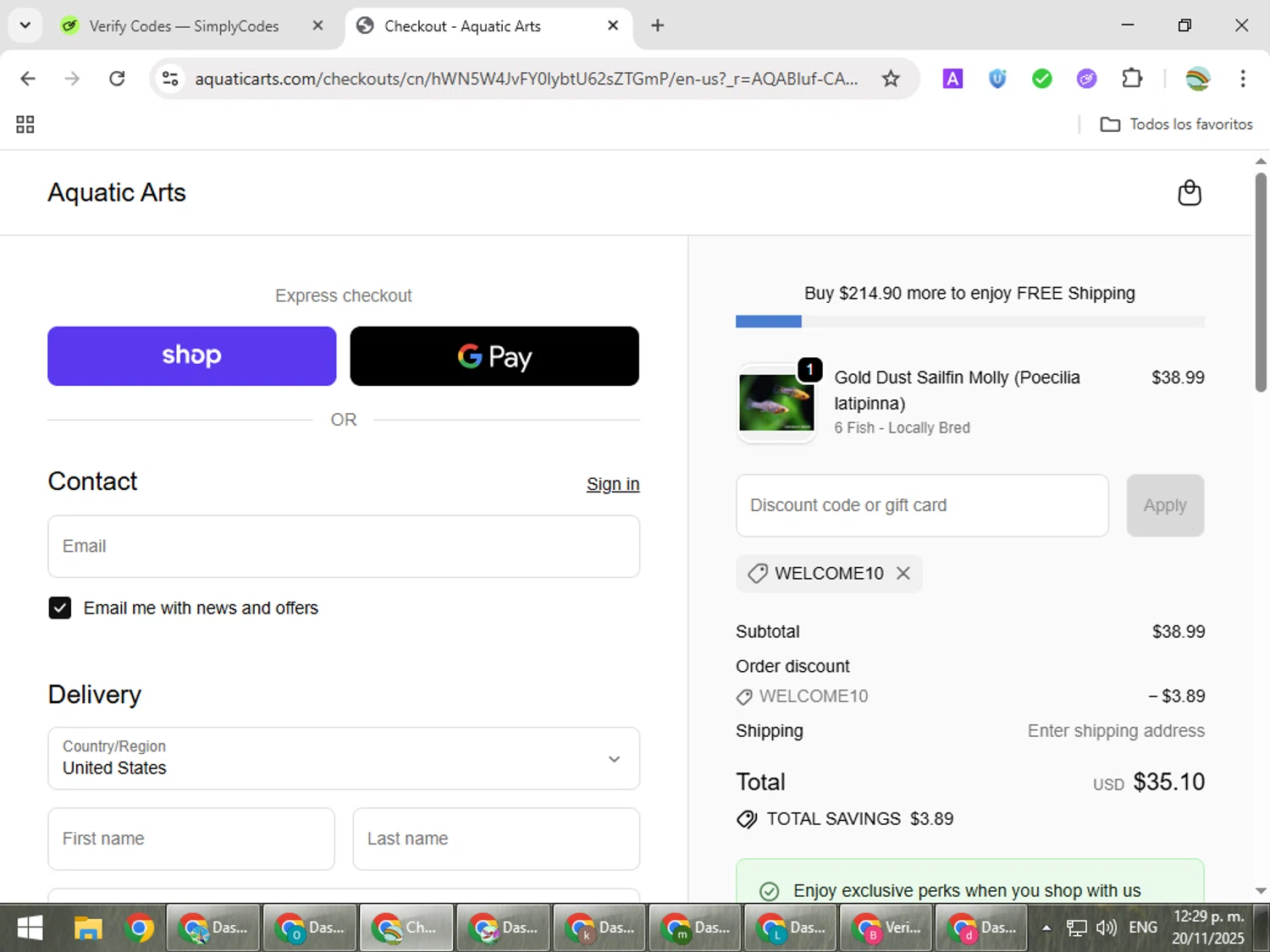This screenshot has width=1270, height=952.
Task: Click the Total $35.10 amount
Action: [1168, 782]
